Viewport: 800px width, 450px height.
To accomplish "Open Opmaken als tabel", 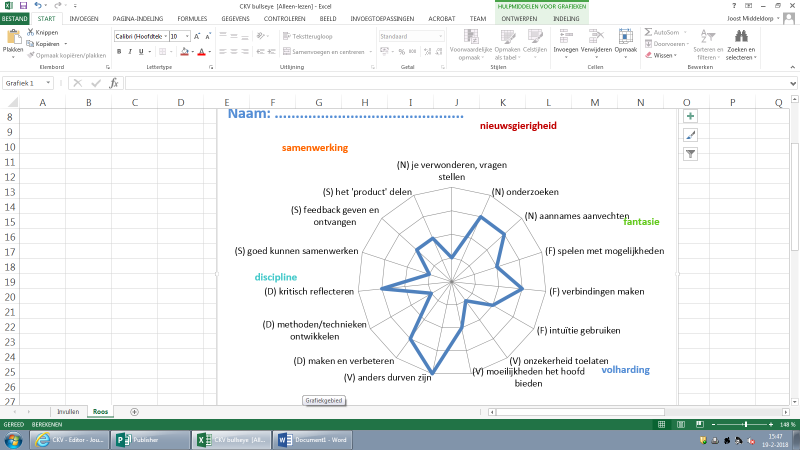I will coord(507,44).
